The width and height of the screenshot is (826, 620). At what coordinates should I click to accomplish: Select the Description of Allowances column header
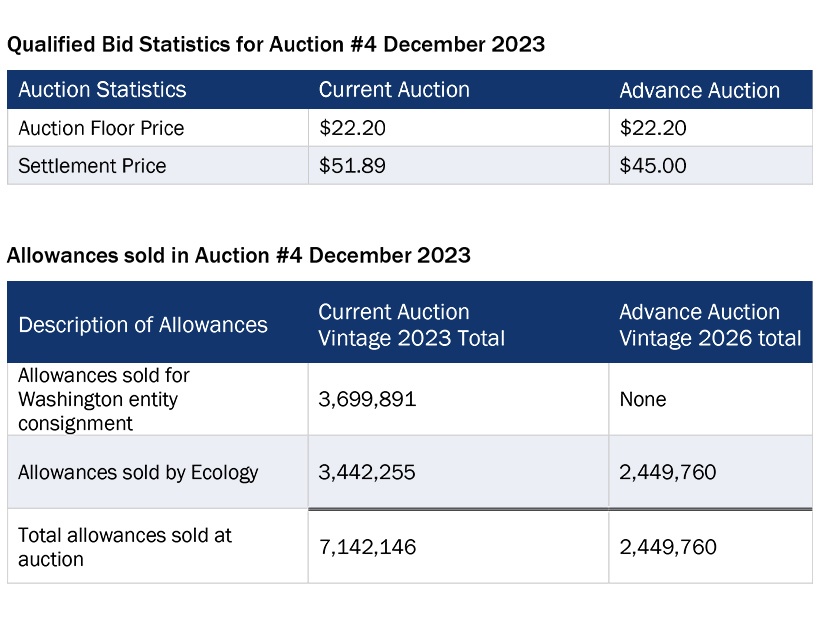(x=143, y=325)
